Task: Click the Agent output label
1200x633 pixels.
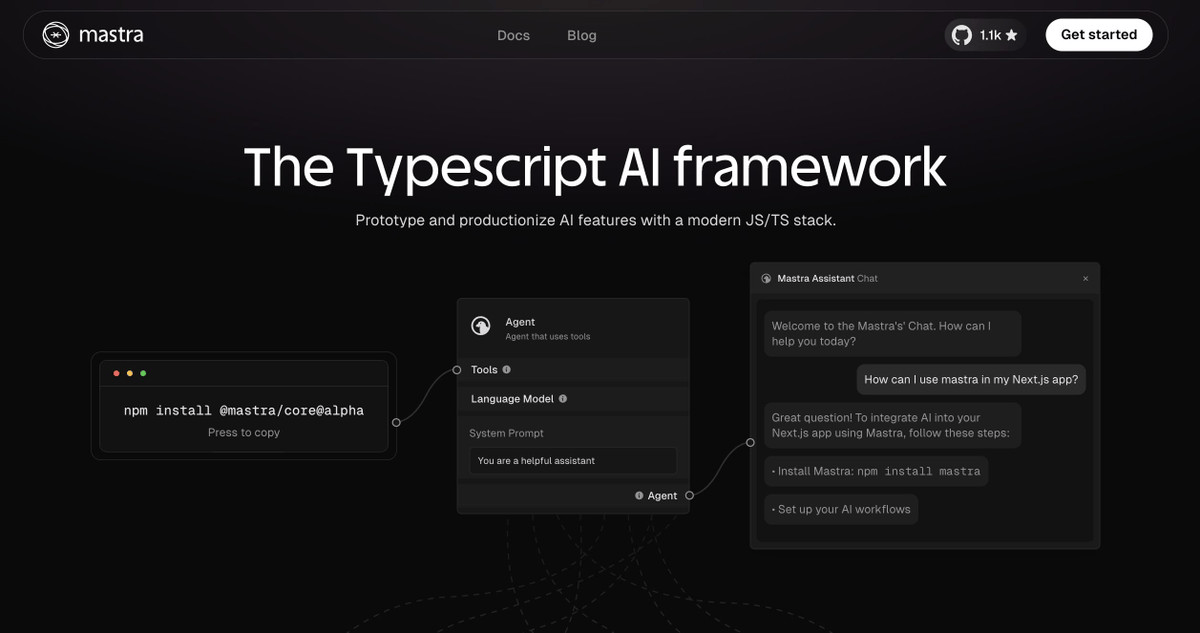Action: [662, 496]
